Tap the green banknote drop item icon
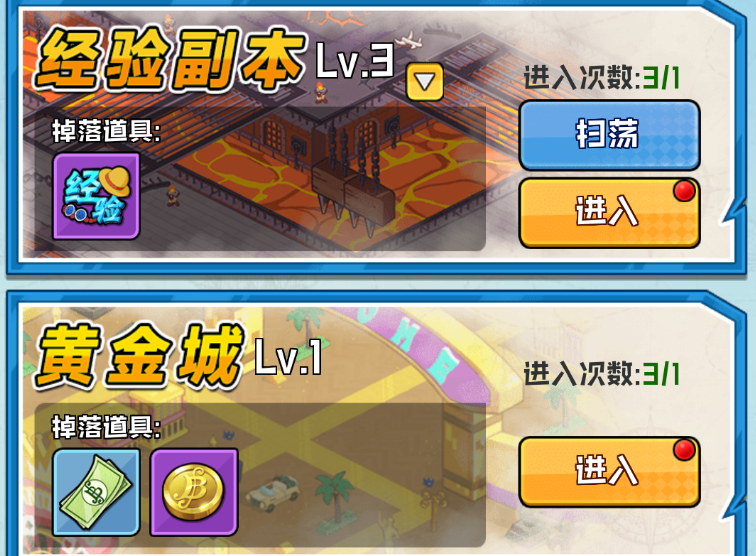This screenshot has height=556, width=756. pyautogui.click(x=96, y=492)
